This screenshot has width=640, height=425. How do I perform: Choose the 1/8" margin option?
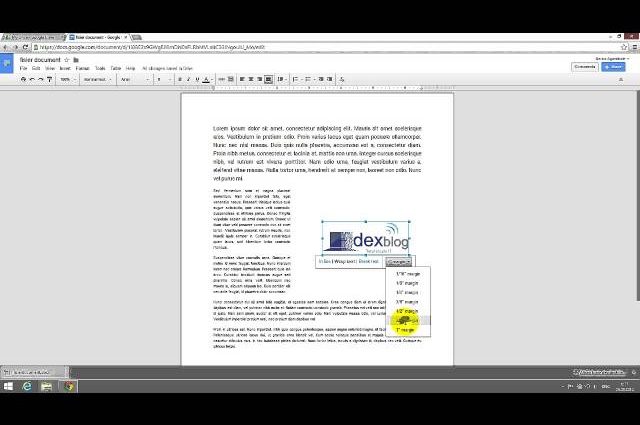[408, 283]
